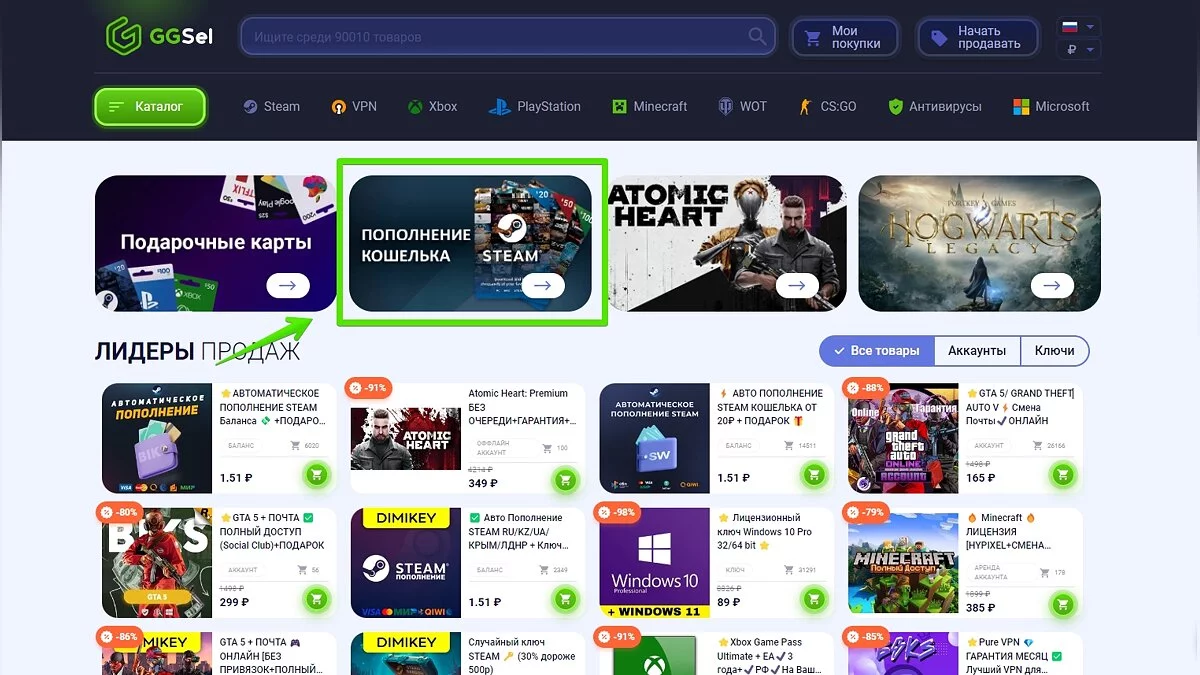Open the GGSel logo home link
The height and width of the screenshot is (675, 1200).
tap(159, 36)
